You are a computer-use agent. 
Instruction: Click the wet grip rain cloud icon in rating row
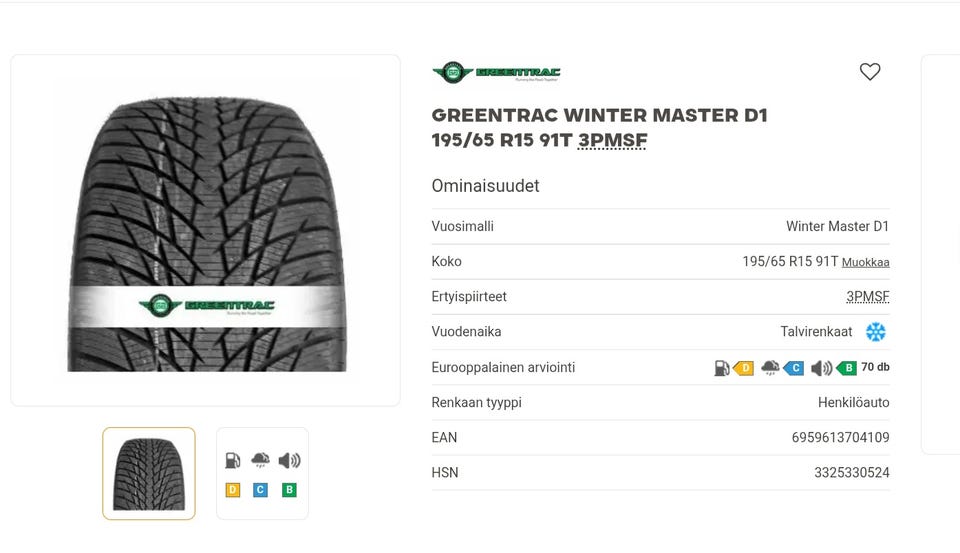coord(770,367)
